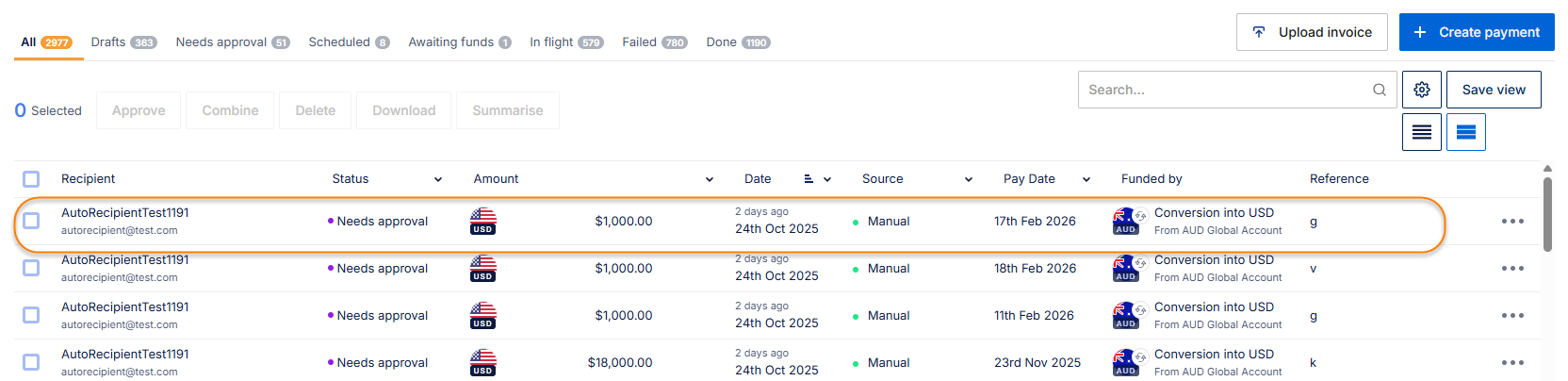Expand the Source column filter
This screenshot has height=381, width=1568.
(969, 179)
